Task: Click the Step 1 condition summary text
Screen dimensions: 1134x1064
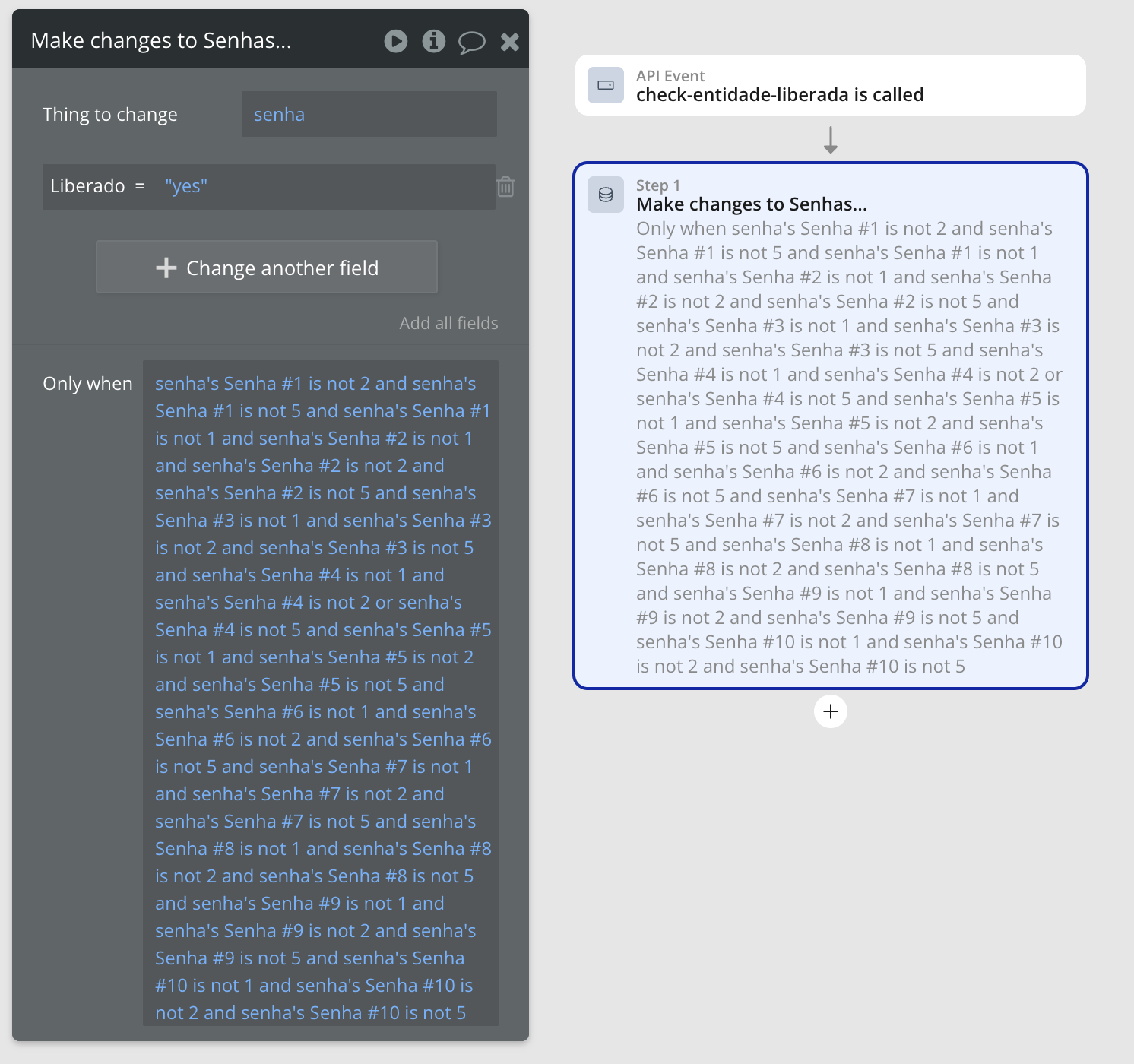Action: point(849,448)
